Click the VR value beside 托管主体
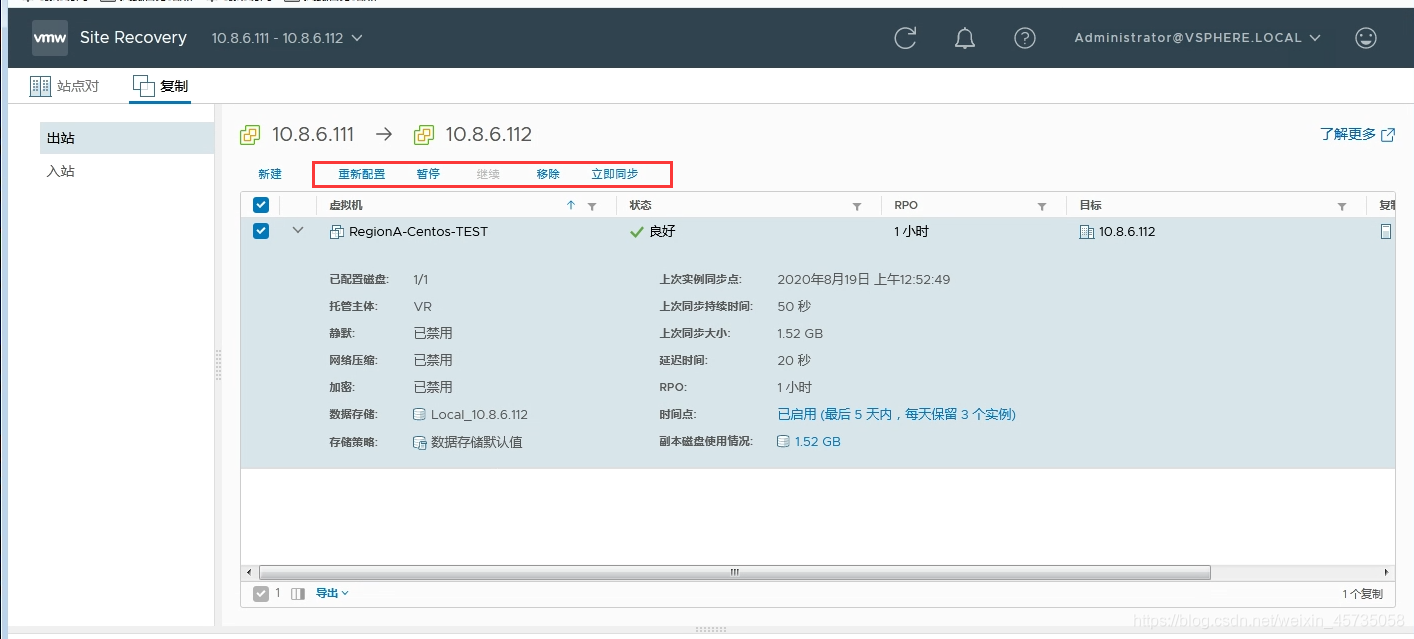 point(423,306)
